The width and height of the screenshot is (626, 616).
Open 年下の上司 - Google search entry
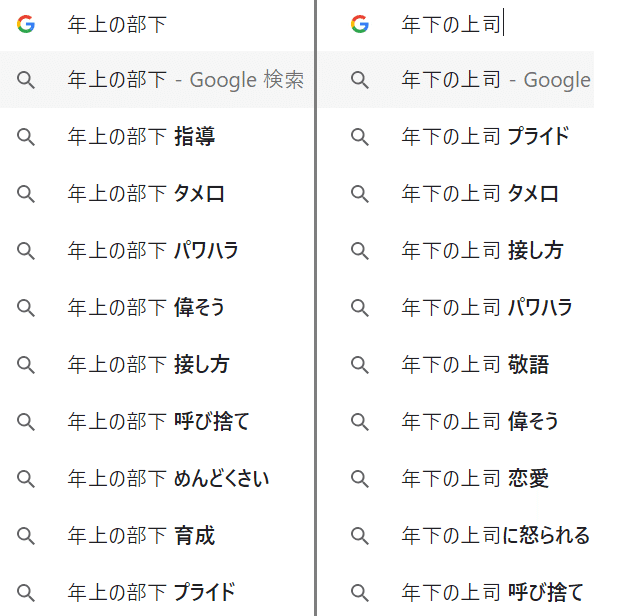click(495, 80)
